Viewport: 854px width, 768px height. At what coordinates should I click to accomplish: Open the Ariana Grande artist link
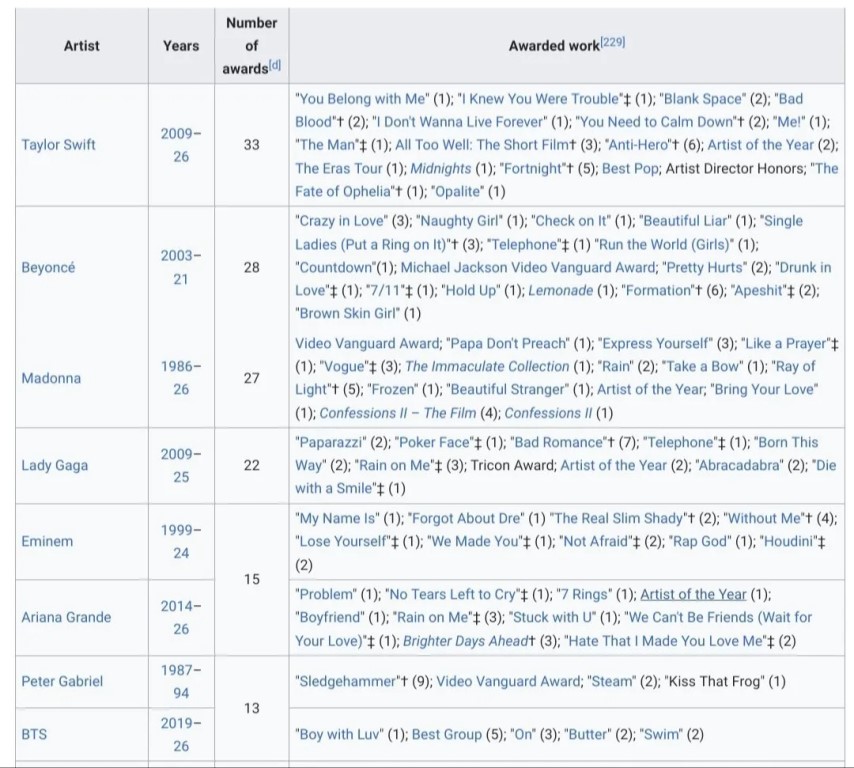pyautogui.click(x=66, y=617)
